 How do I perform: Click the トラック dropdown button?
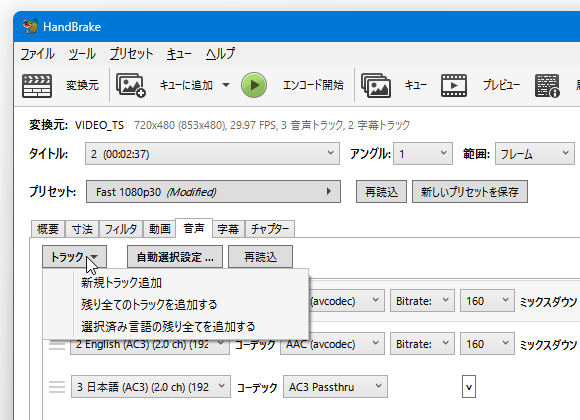(74, 256)
